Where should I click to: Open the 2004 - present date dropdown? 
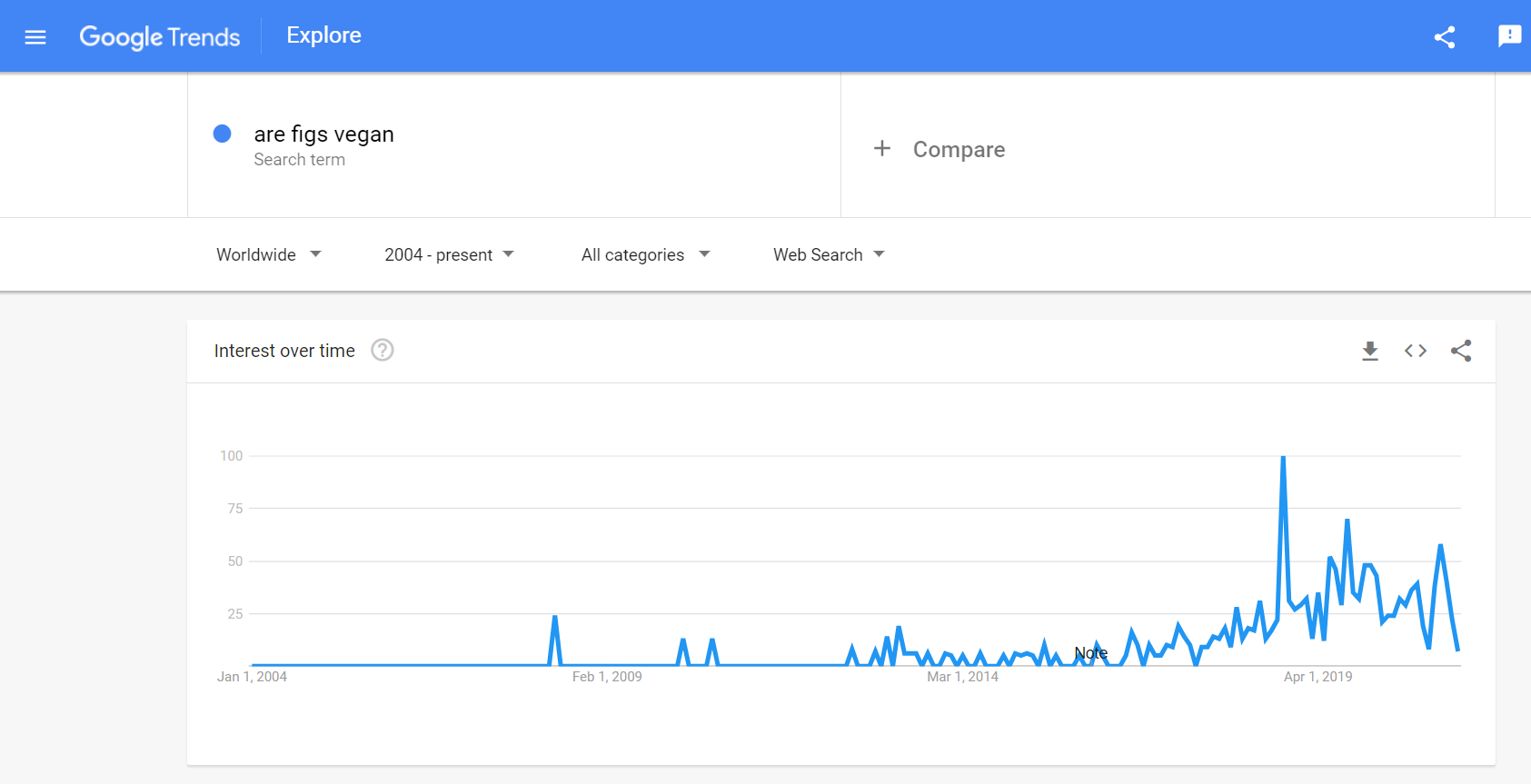coord(449,255)
